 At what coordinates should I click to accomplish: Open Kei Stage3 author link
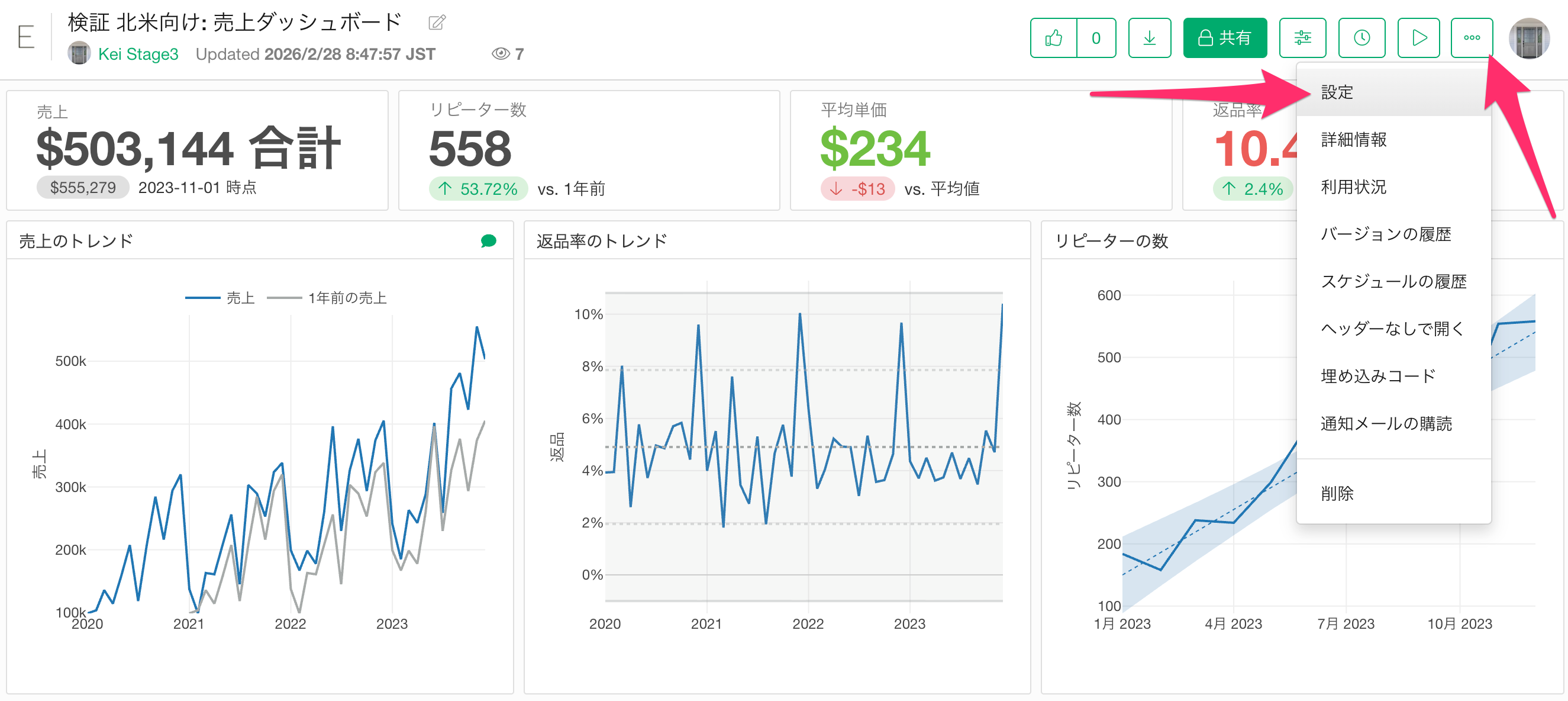pos(138,54)
